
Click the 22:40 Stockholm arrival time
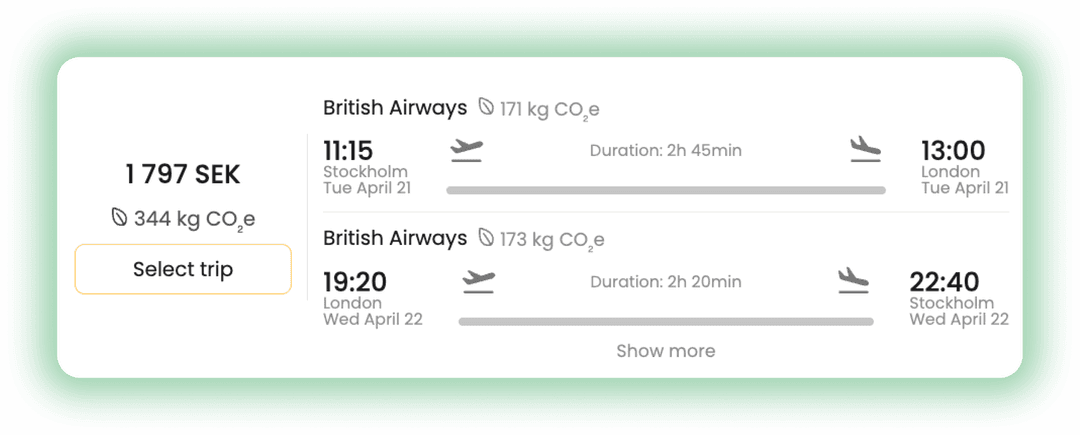coord(944,282)
